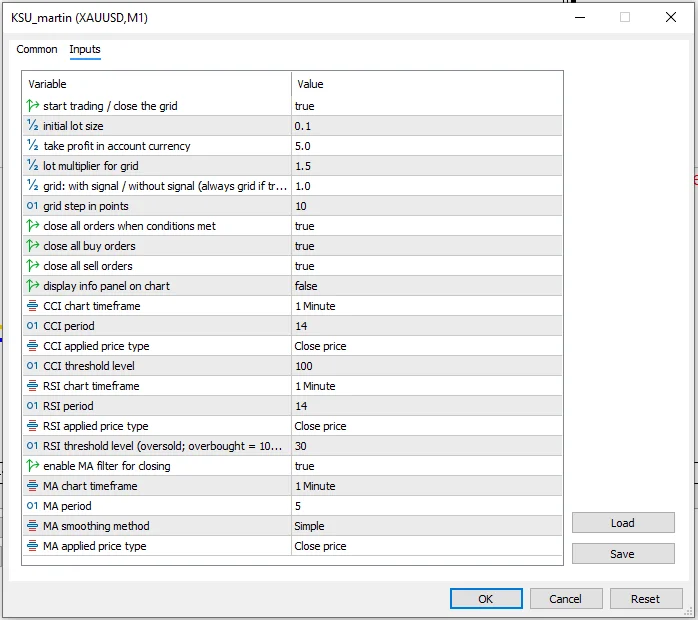
Task: Edit the RSI threshold level value 30
Action: (426, 446)
